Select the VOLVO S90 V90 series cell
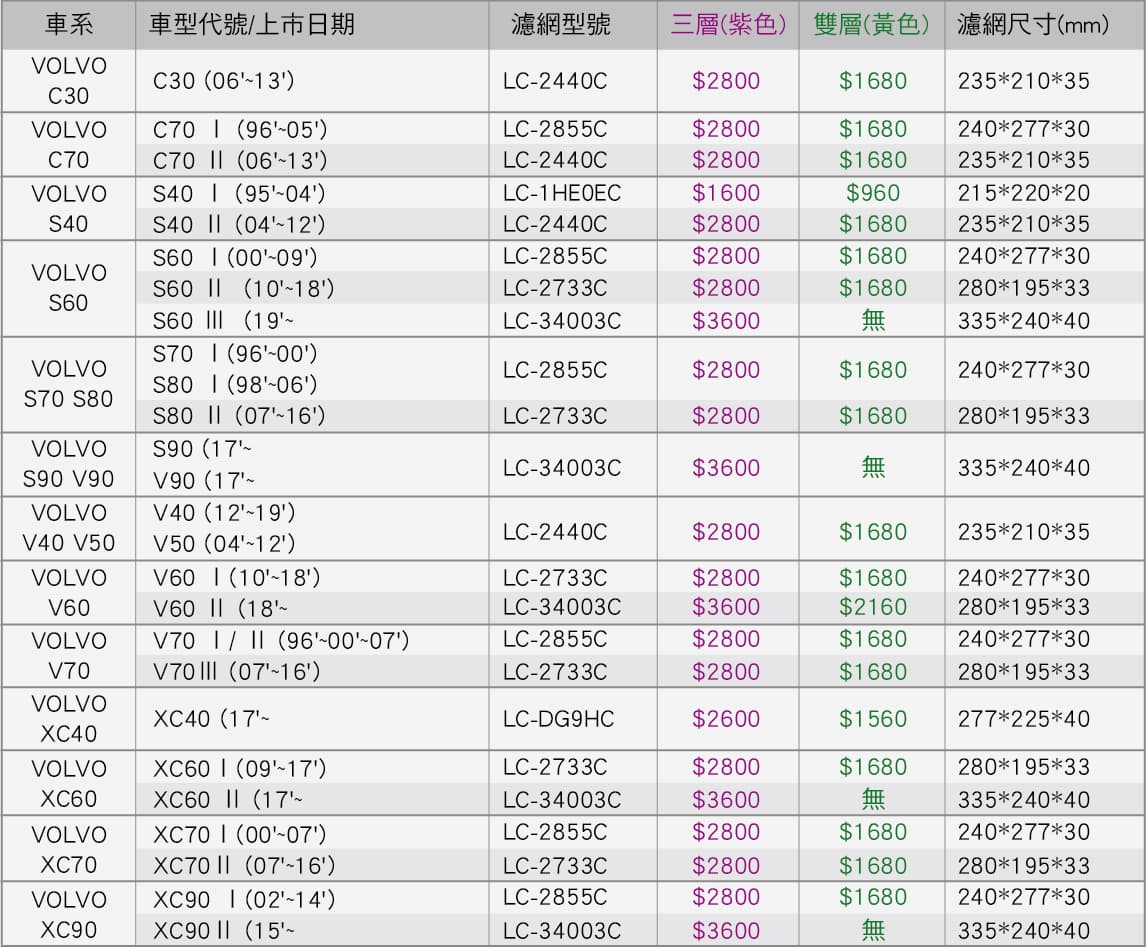 click(69, 464)
